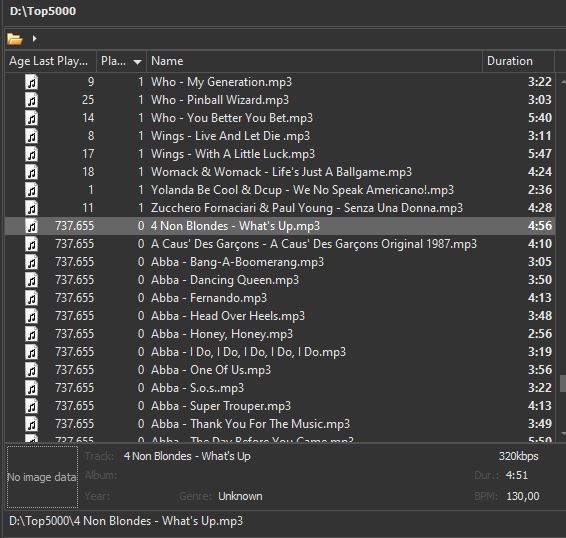Click music icon of Abba - S.o.s.
The width and height of the screenshot is (566, 538).
coord(31,388)
